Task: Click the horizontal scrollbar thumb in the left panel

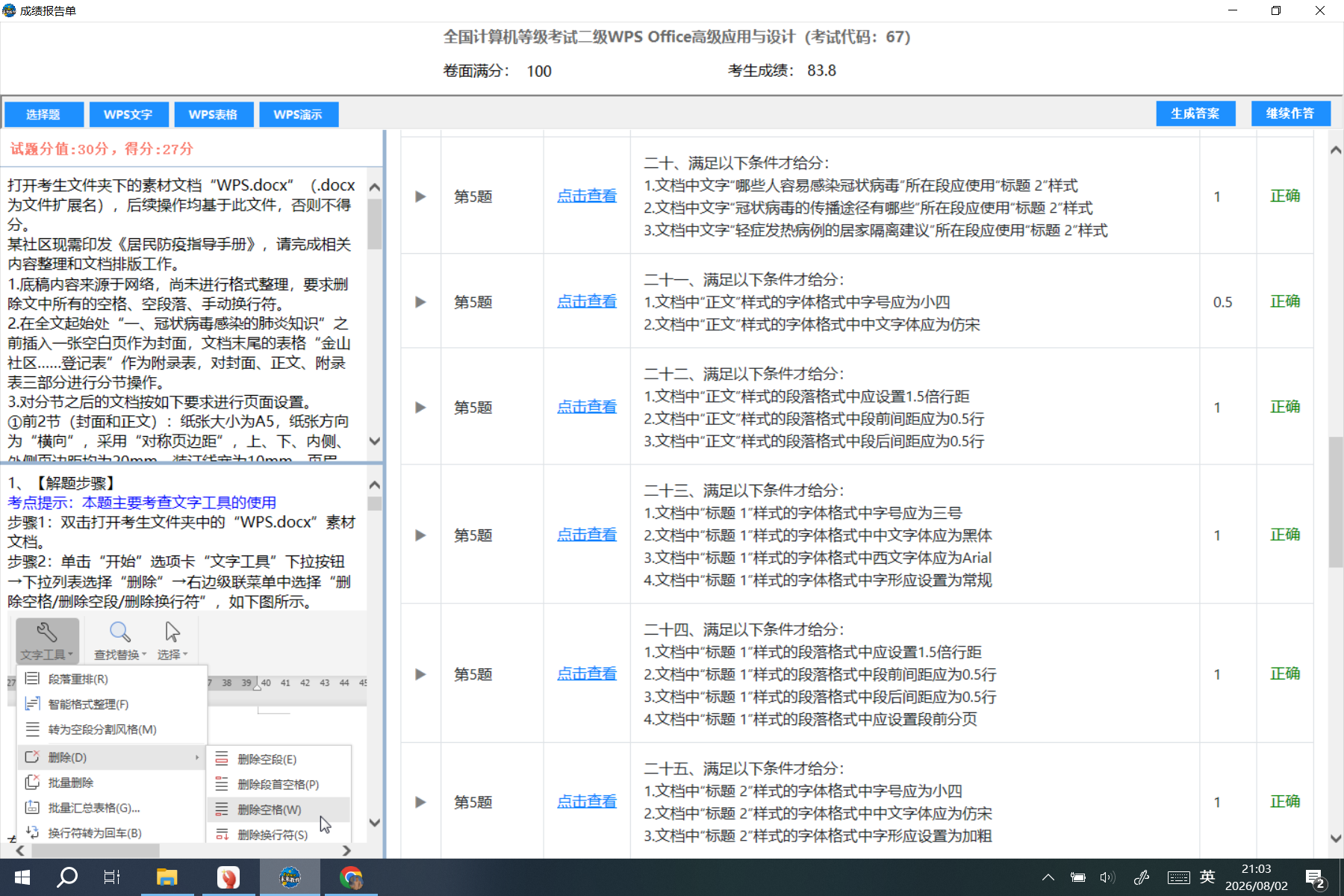Action: pyautogui.click(x=95, y=850)
